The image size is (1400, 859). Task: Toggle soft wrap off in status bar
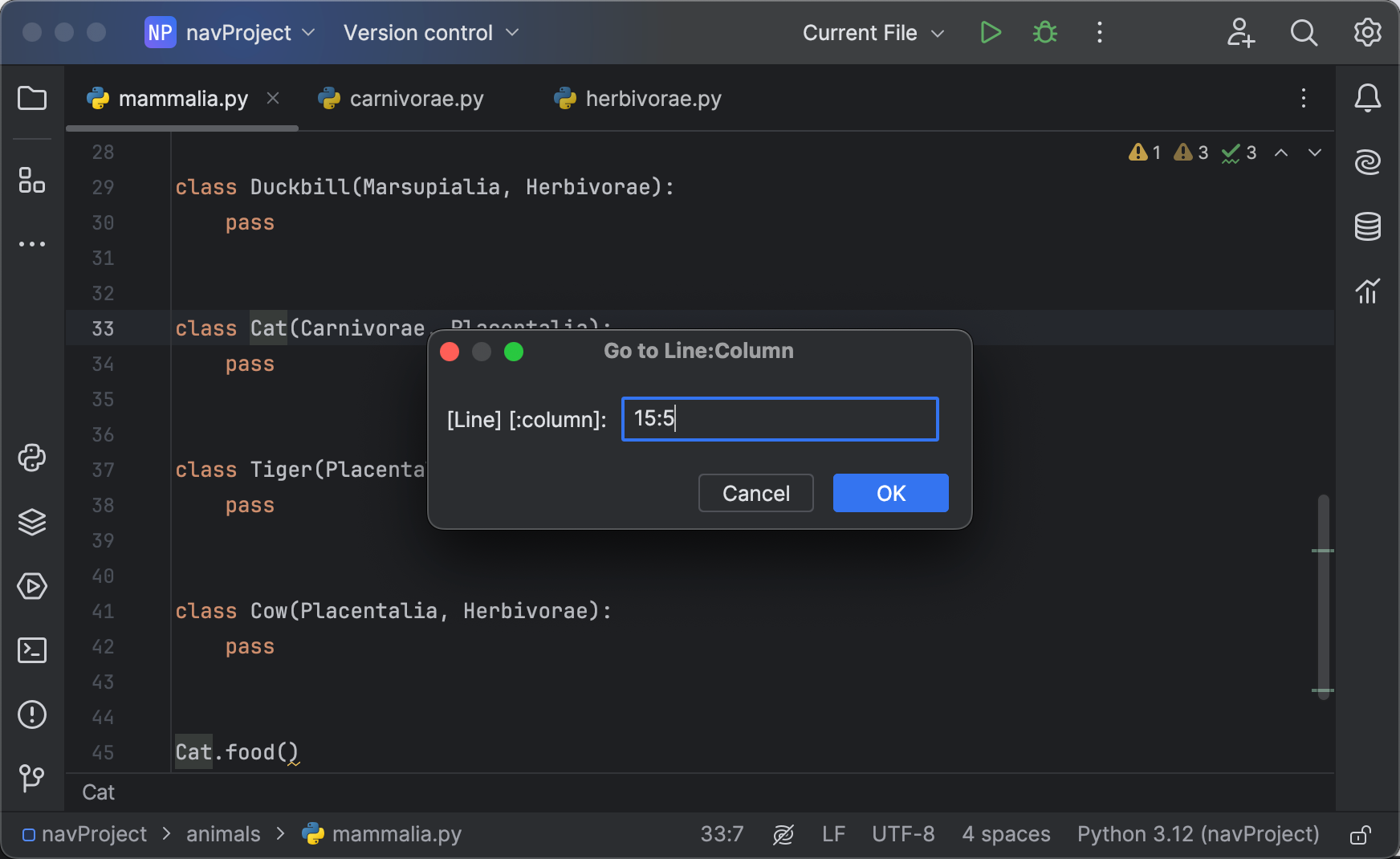point(783,833)
